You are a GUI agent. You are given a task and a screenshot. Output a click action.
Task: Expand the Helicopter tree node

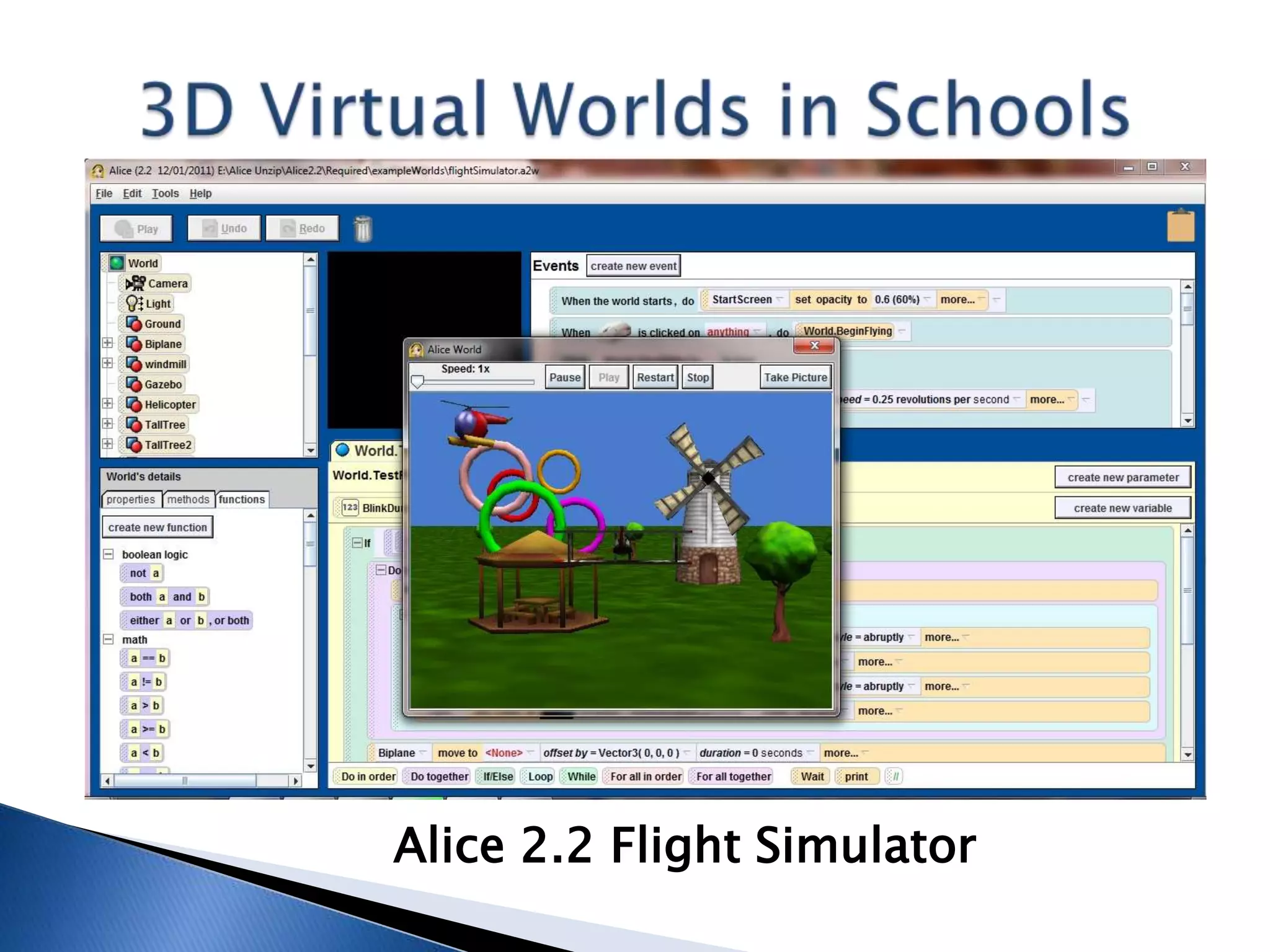coord(107,403)
